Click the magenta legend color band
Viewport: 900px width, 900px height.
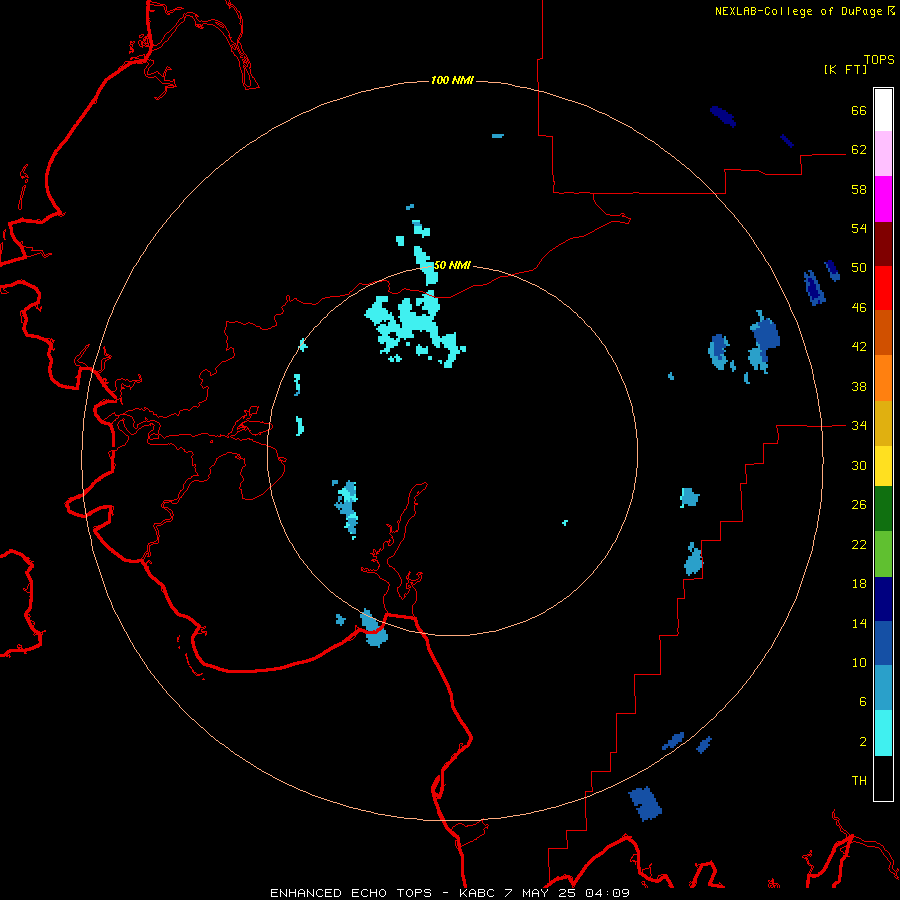pyautogui.click(x=883, y=199)
